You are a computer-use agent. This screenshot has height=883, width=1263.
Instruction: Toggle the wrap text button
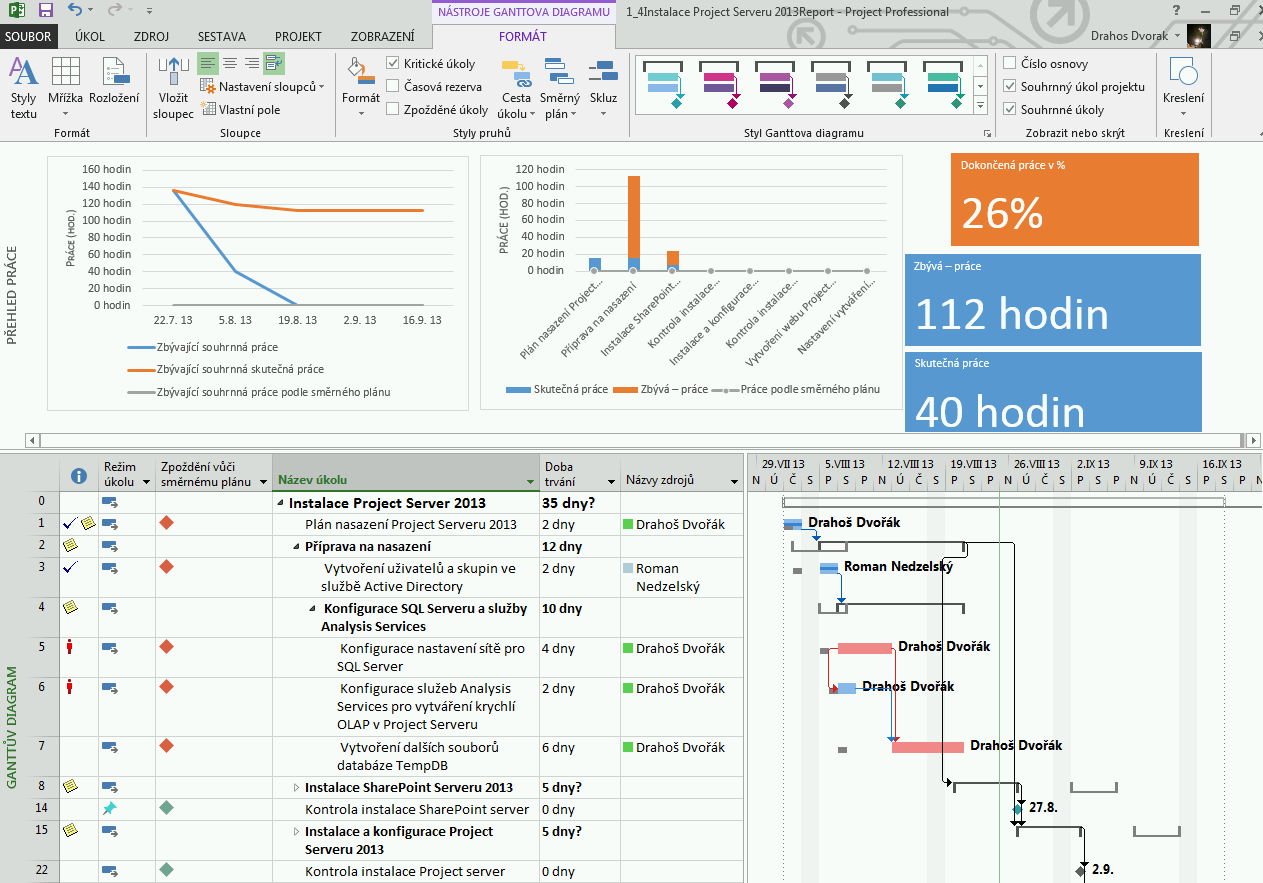(x=274, y=63)
